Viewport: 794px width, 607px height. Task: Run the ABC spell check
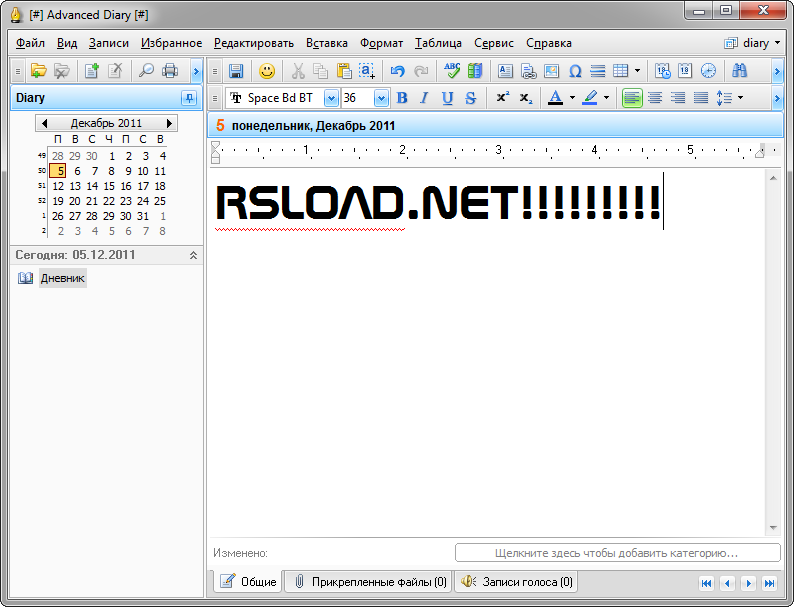coord(452,71)
